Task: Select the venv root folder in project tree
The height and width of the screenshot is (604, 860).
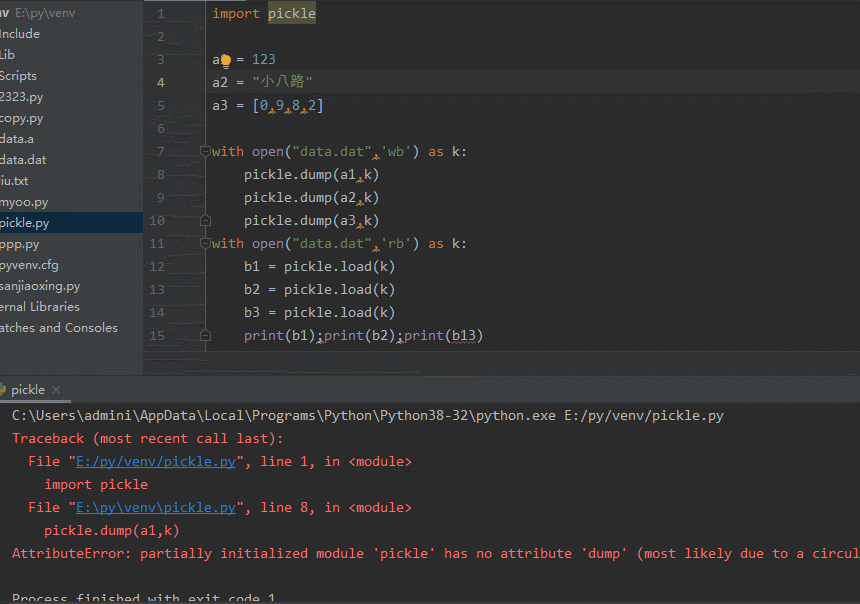Action: coord(71,13)
